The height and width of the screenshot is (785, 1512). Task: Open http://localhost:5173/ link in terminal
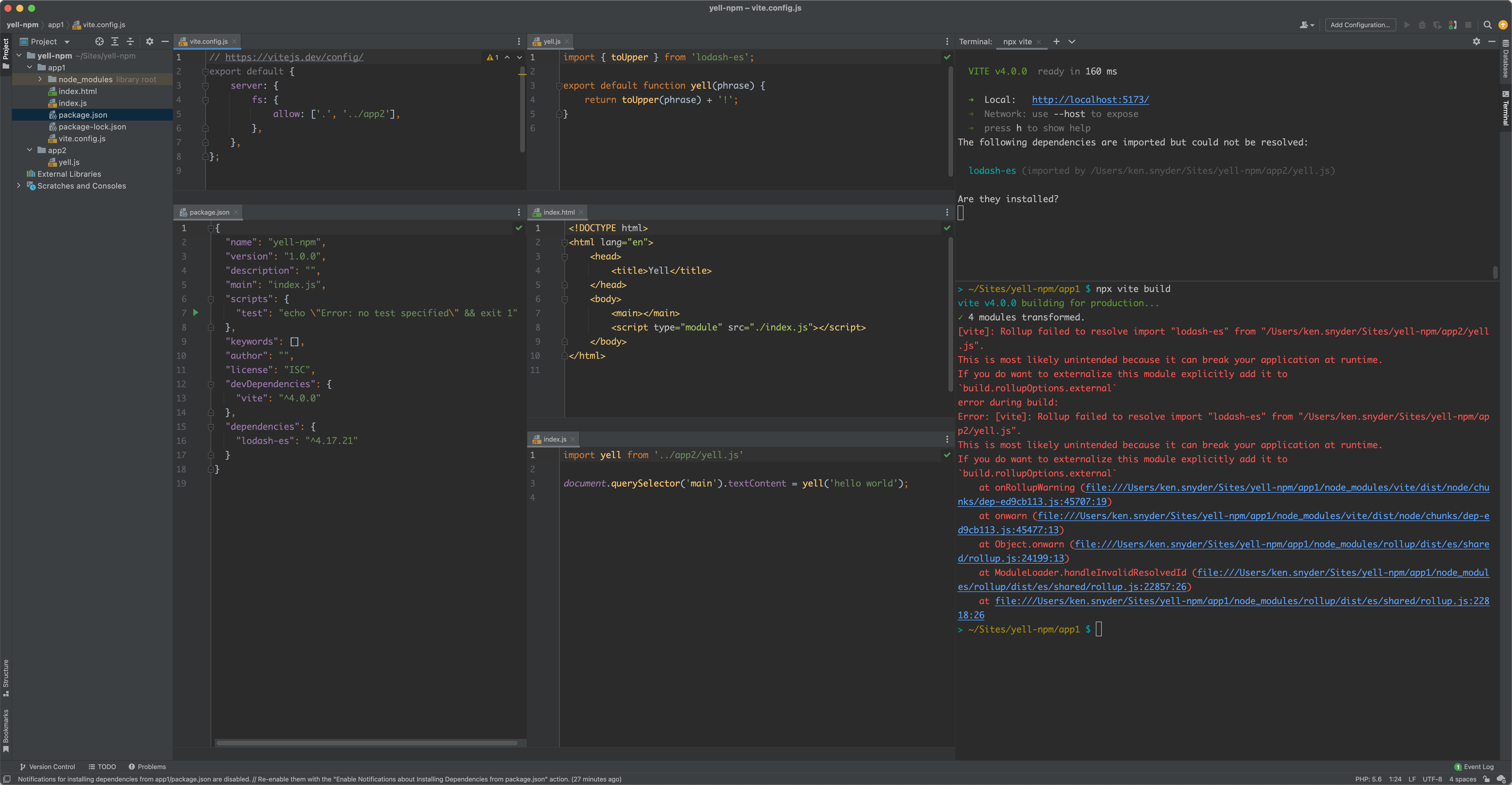(1090, 100)
